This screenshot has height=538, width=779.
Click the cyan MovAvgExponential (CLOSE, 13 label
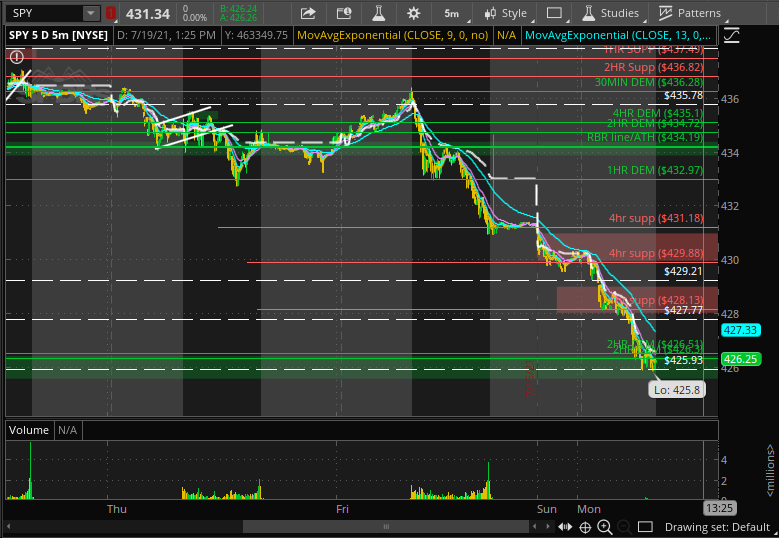click(x=618, y=35)
